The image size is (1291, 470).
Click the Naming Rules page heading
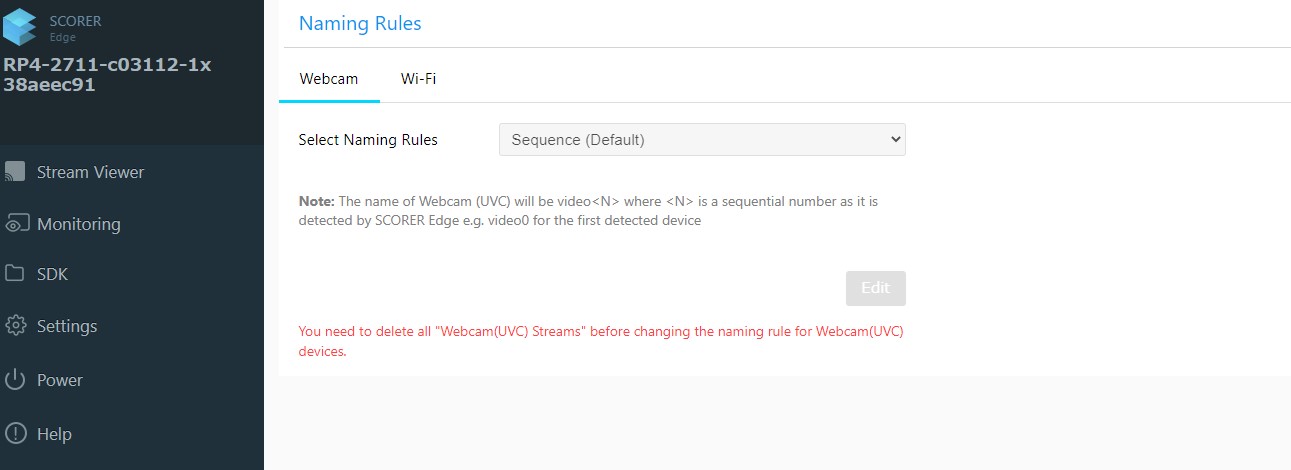[360, 23]
